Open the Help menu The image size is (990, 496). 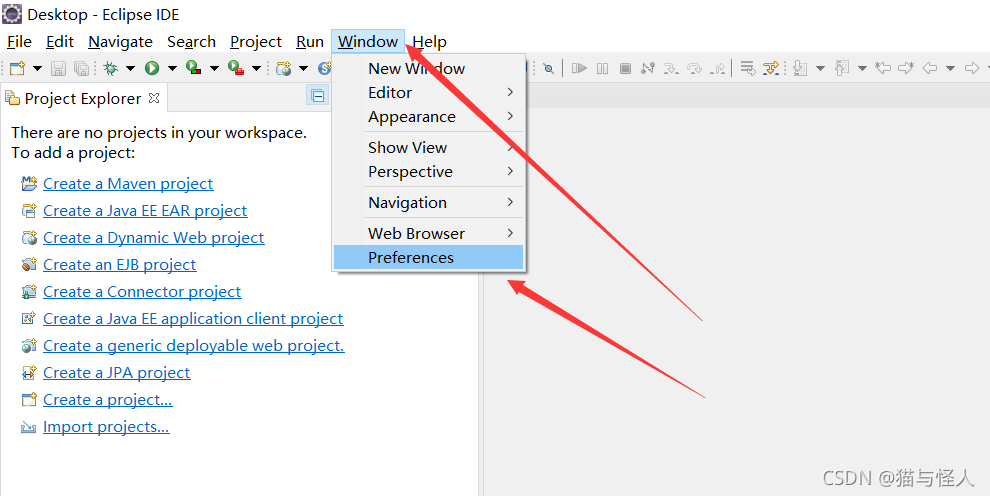429,42
